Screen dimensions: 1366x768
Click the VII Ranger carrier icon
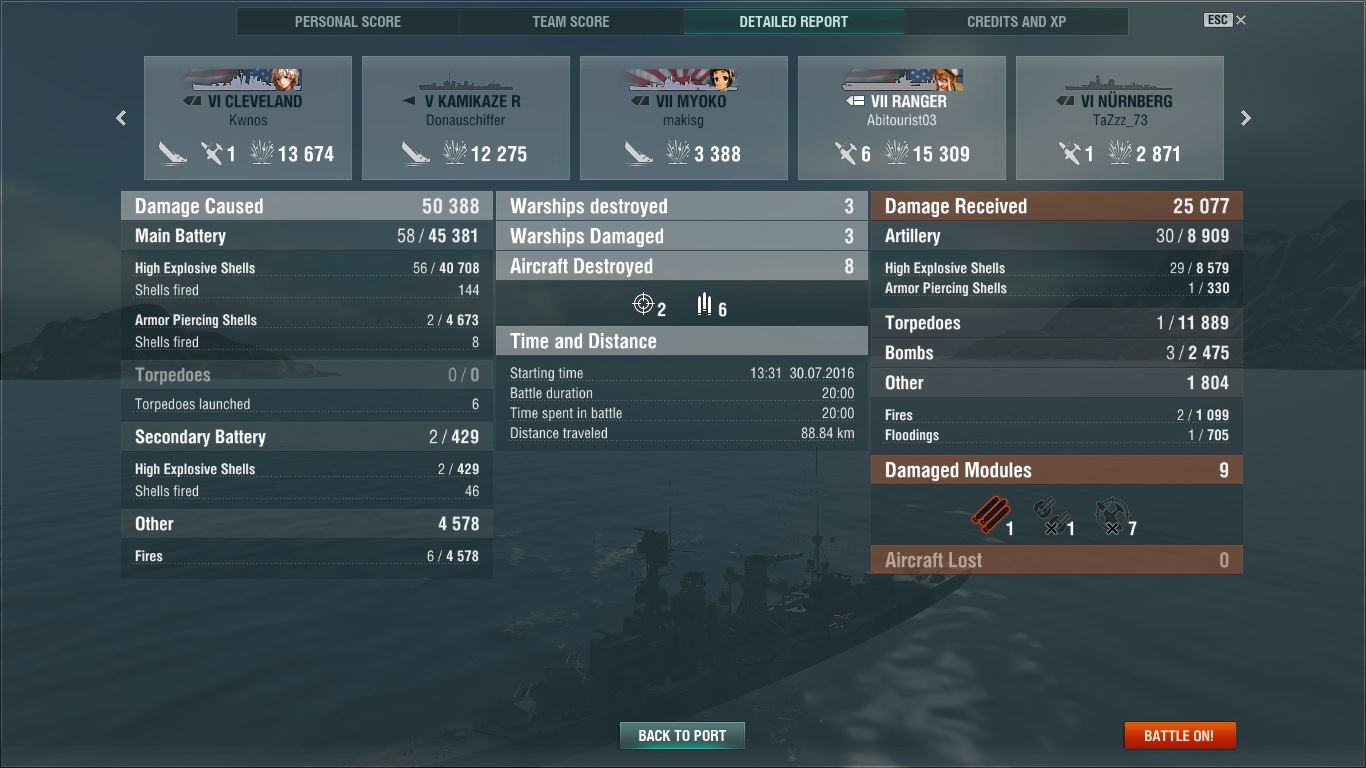(x=854, y=101)
